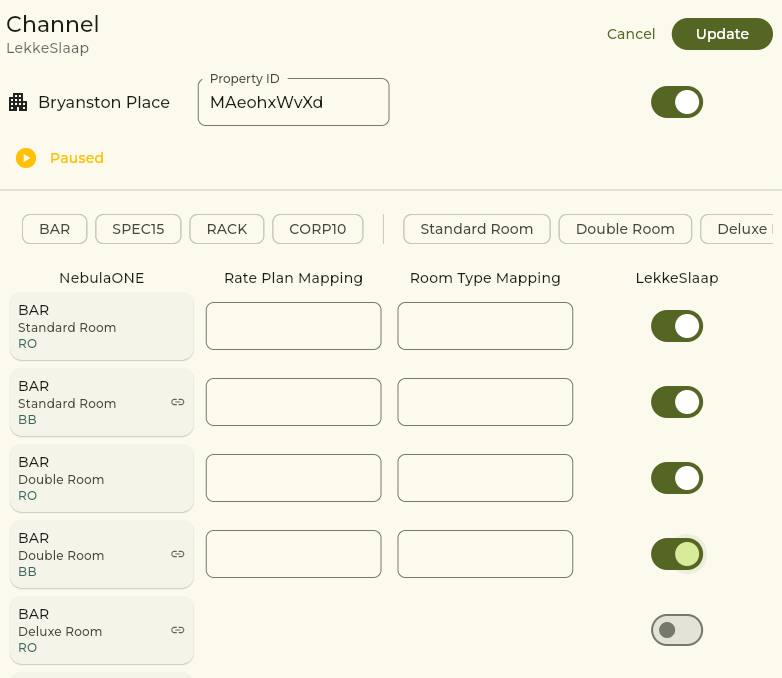
Task: Disable BAR Double Room RO LekkeSlaap toggle
Action: (x=677, y=478)
